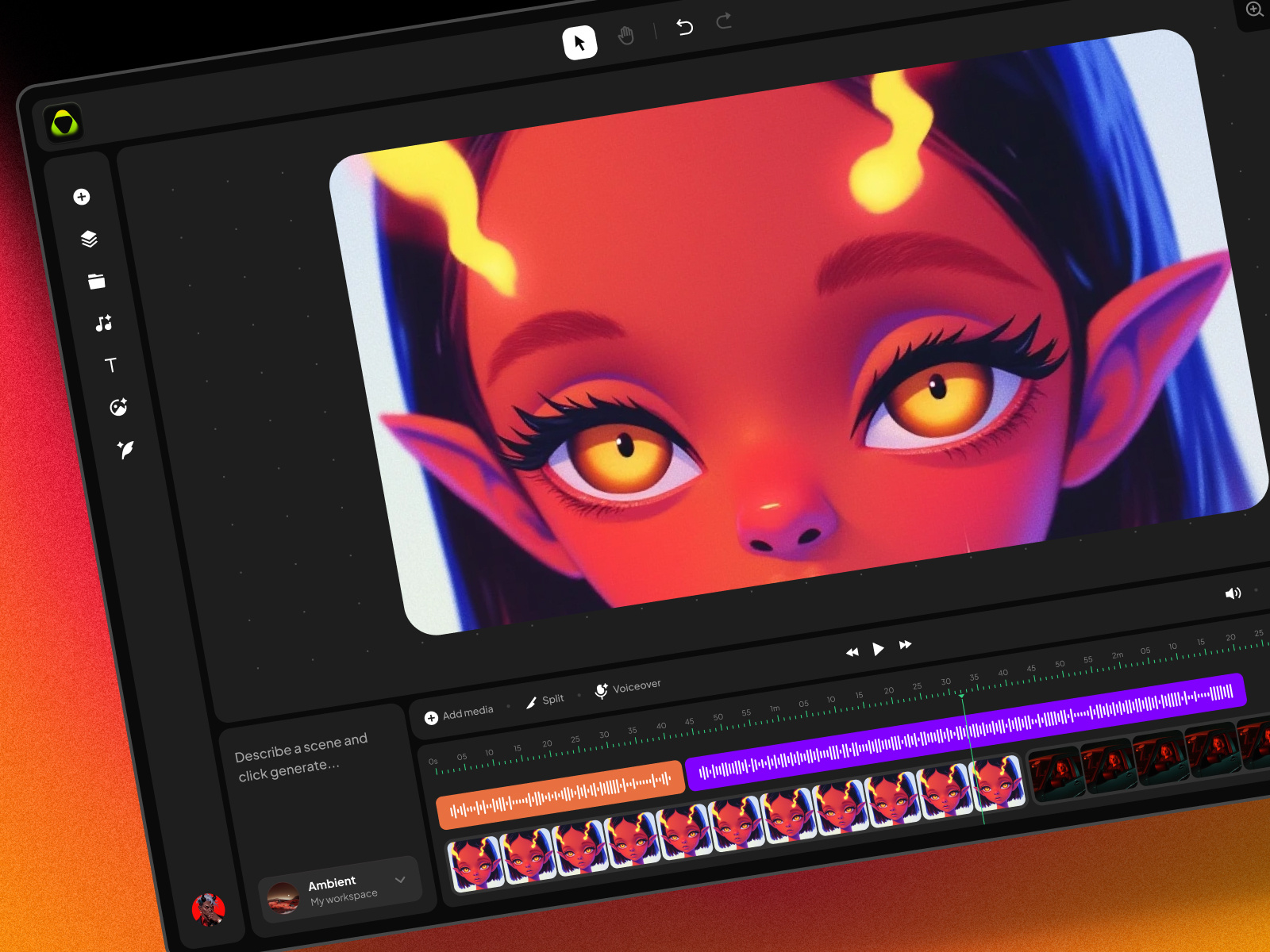
Task: Select the pointer cursor tool
Action: point(579,42)
